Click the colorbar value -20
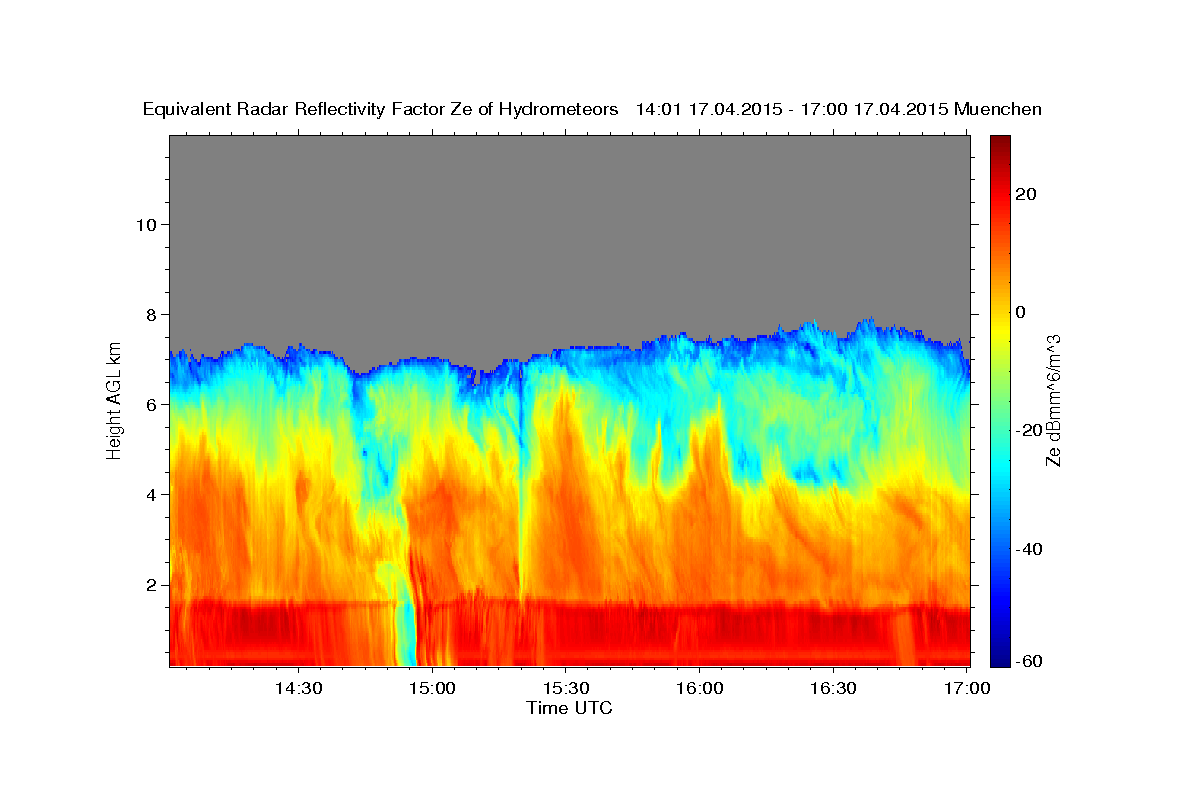The width and height of the screenshot is (1200, 800). [1030, 430]
